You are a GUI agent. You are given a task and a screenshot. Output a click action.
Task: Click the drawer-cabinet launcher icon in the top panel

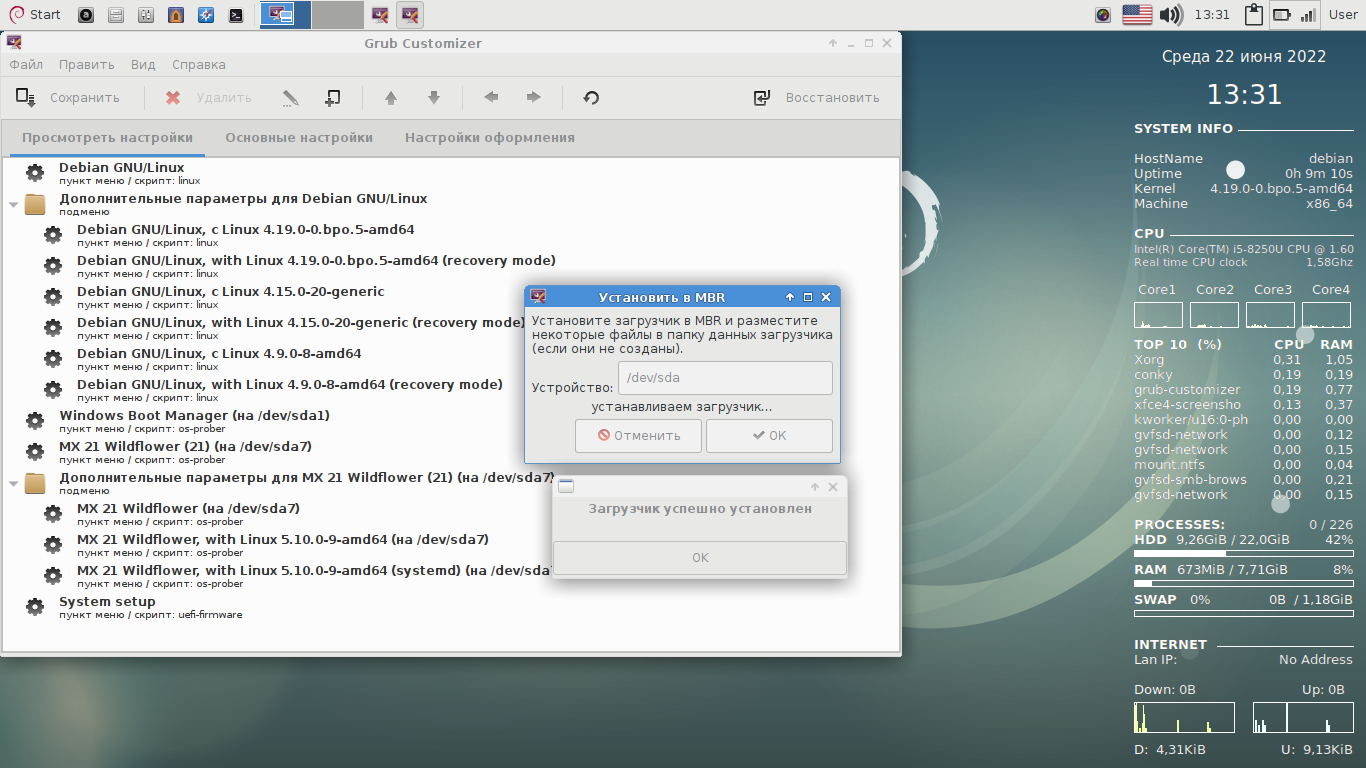tap(116, 15)
